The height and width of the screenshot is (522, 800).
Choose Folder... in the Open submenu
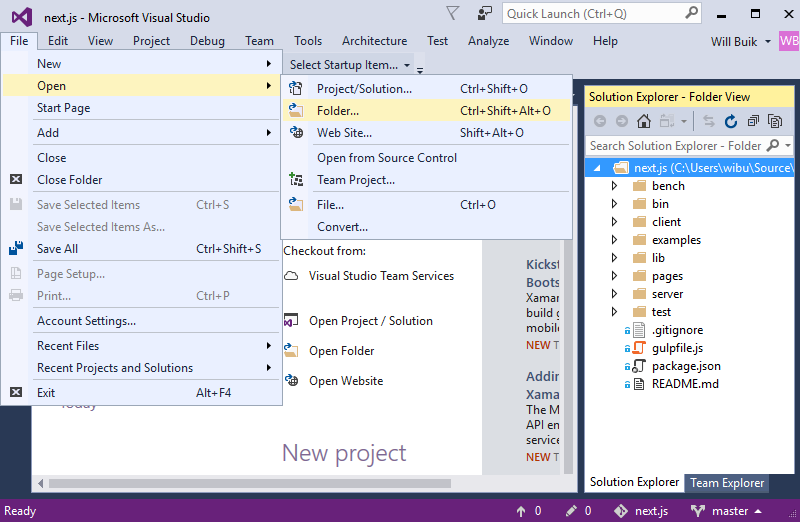(426, 111)
